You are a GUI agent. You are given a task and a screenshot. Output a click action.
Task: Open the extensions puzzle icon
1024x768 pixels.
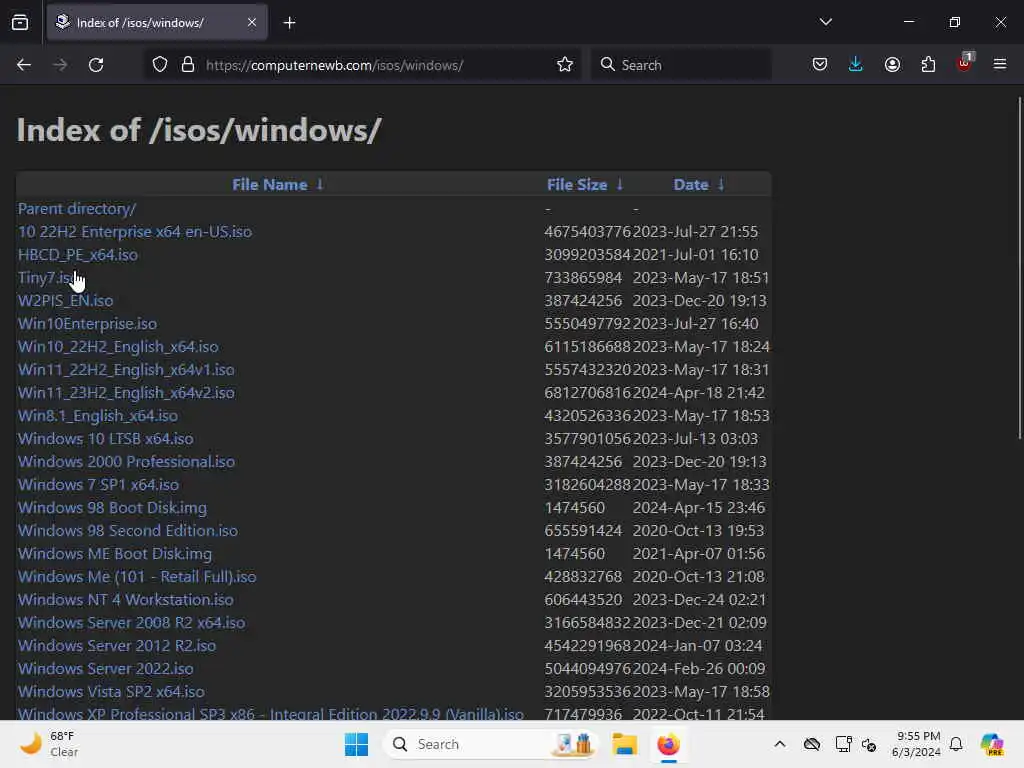pyautogui.click(x=928, y=65)
